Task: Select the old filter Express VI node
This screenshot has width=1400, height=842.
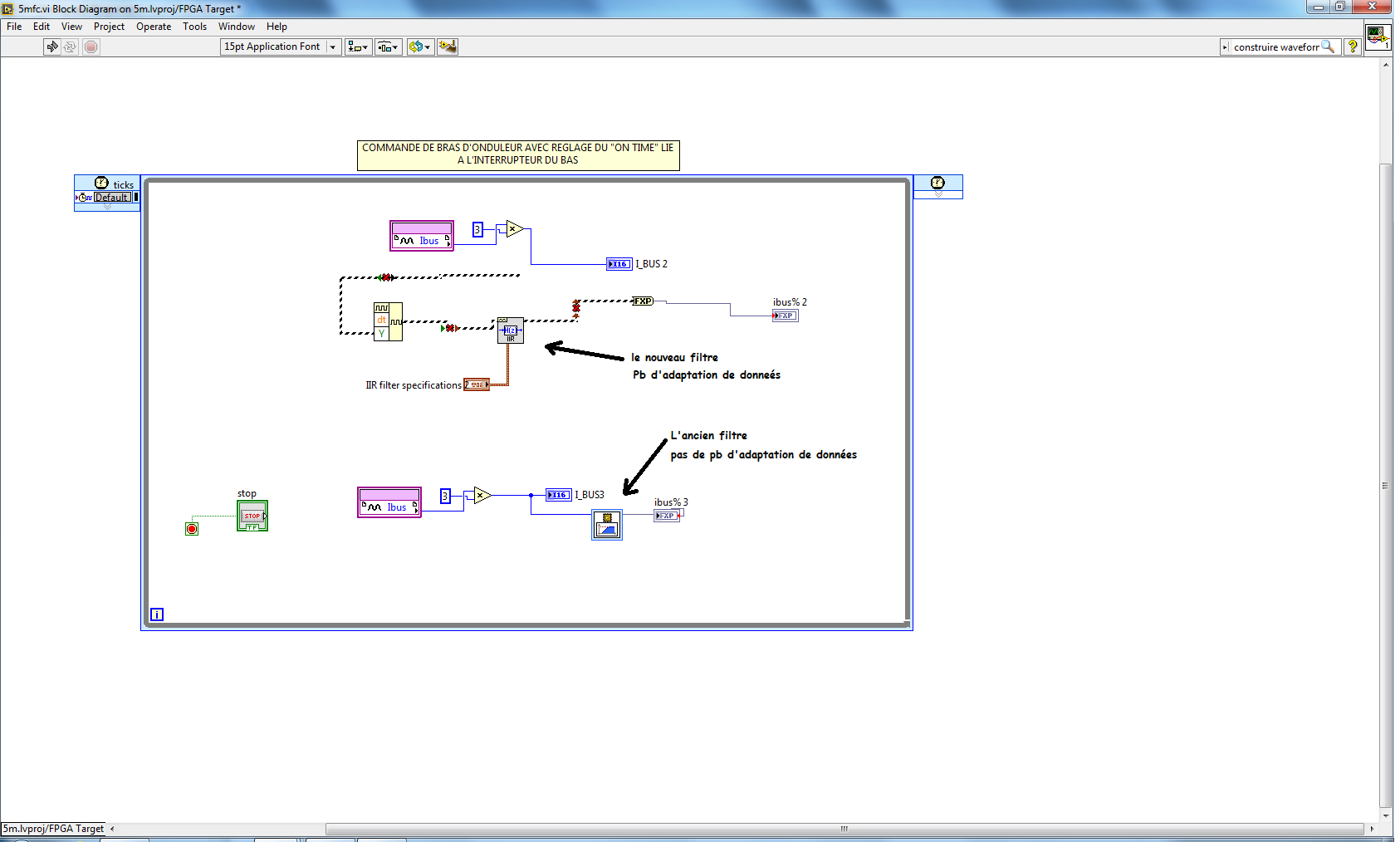Action: click(x=607, y=525)
